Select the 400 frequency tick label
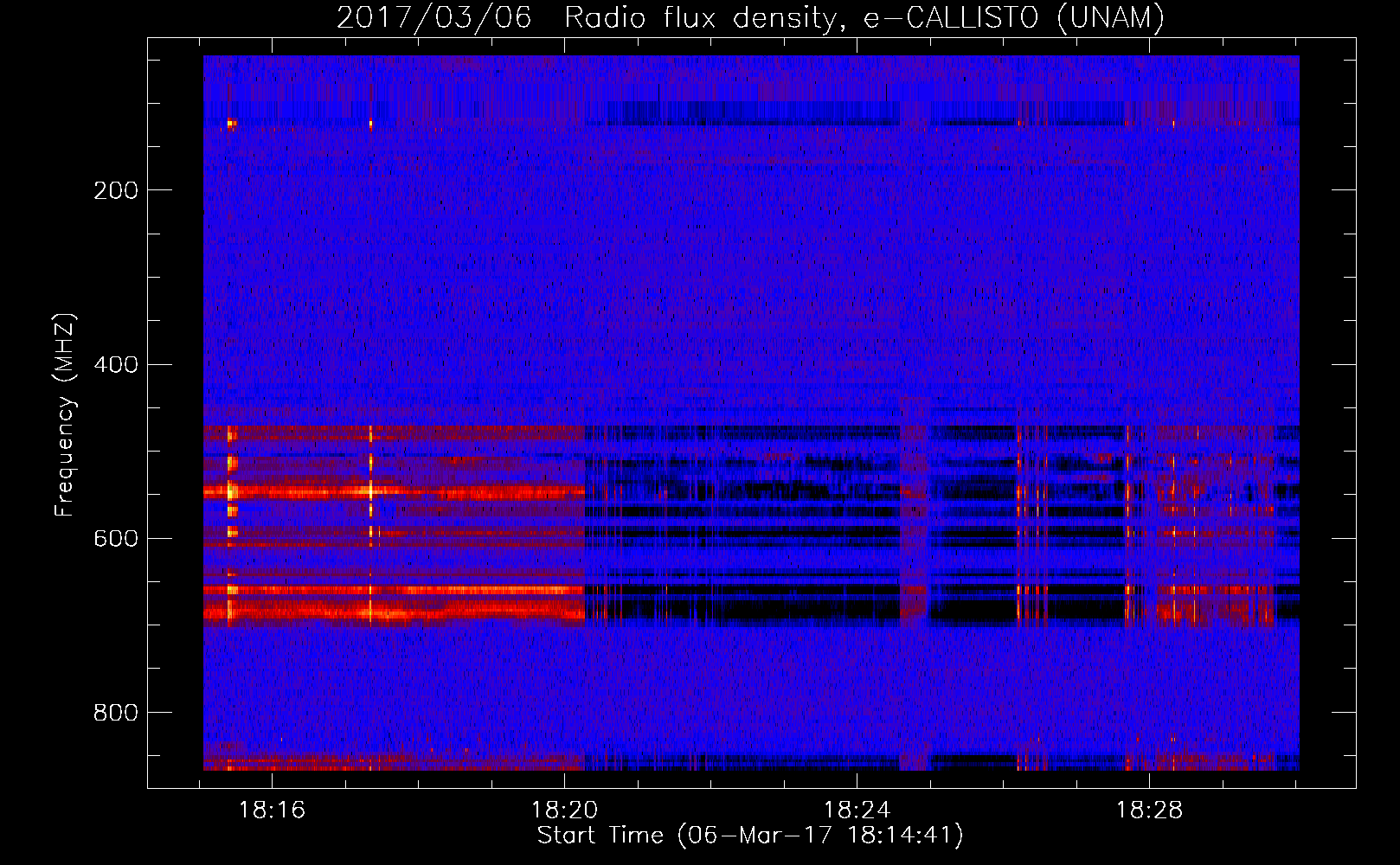The height and width of the screenshot is (865, 1400). point(116,364)
